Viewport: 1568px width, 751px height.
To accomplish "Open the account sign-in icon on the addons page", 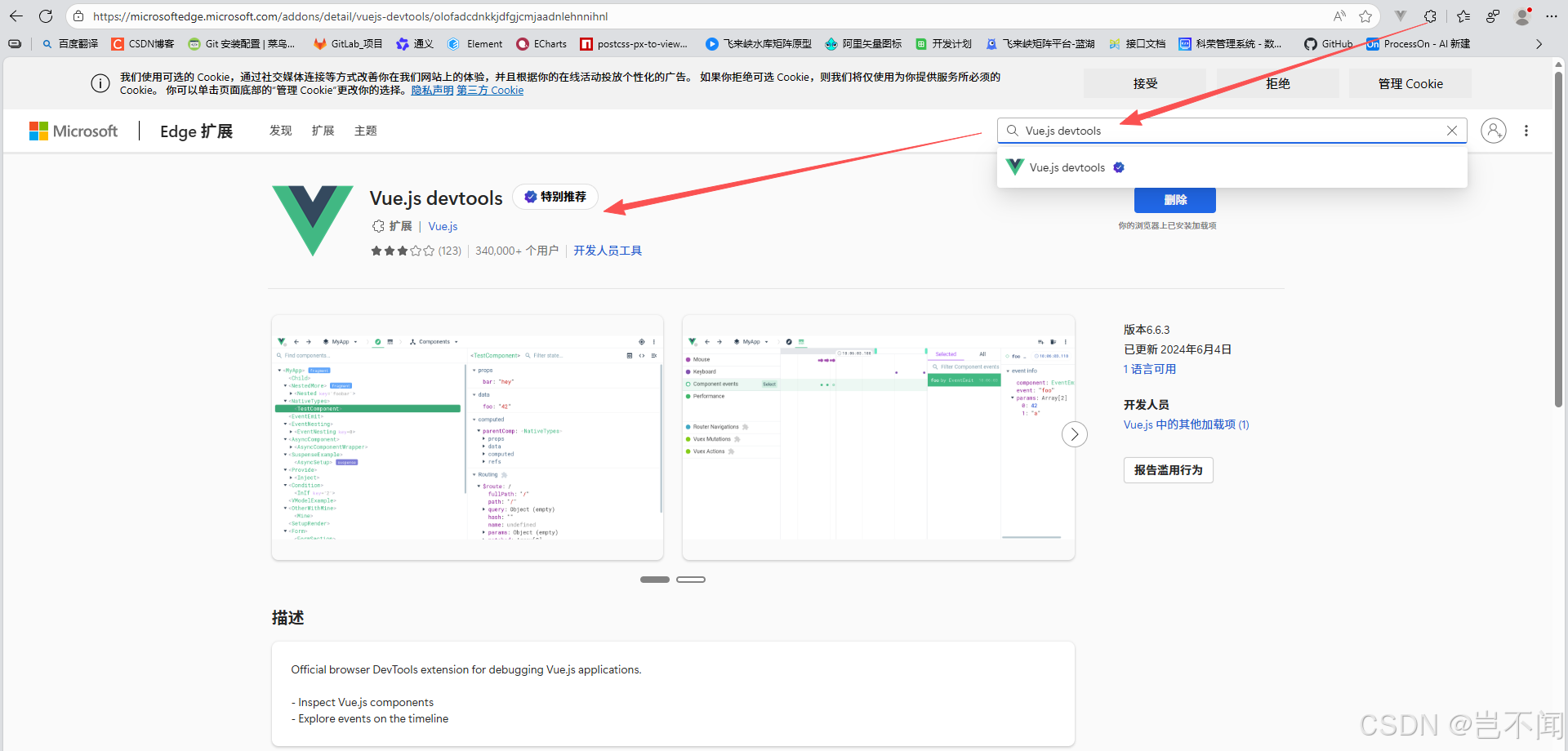I will point(1494,131).
